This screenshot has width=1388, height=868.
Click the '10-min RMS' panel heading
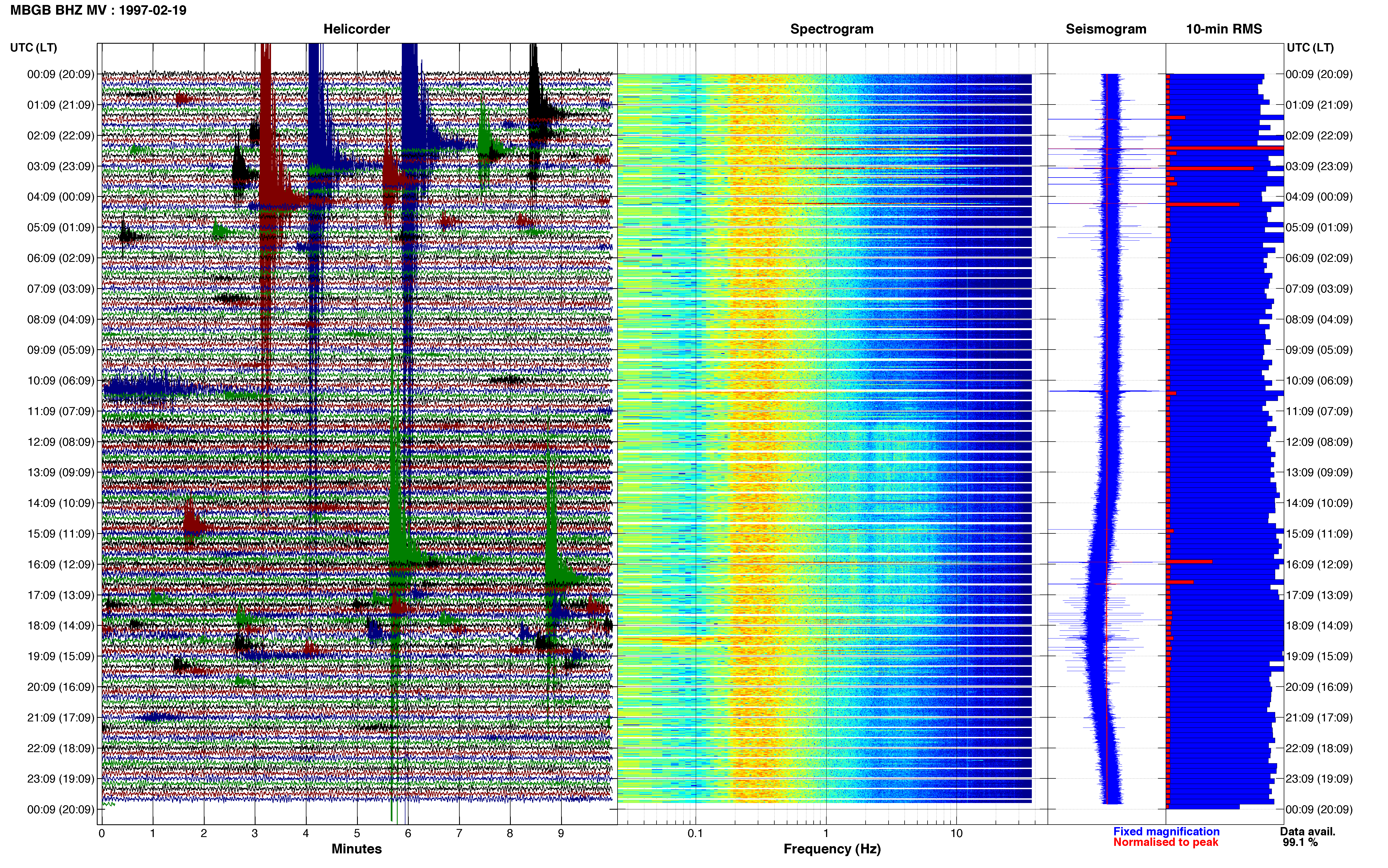pos(1224,29)
